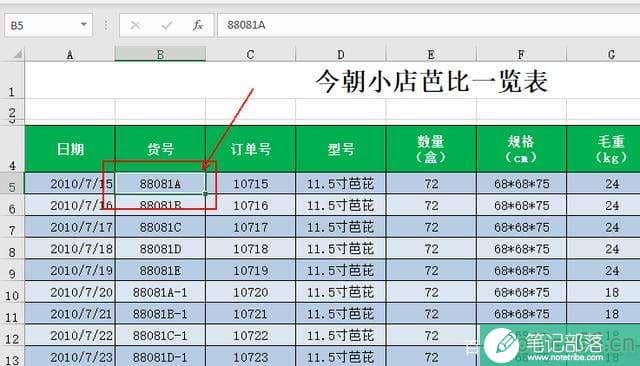Select row 10 header
Viewport: 640px width, 366px height.
point(12,293)
